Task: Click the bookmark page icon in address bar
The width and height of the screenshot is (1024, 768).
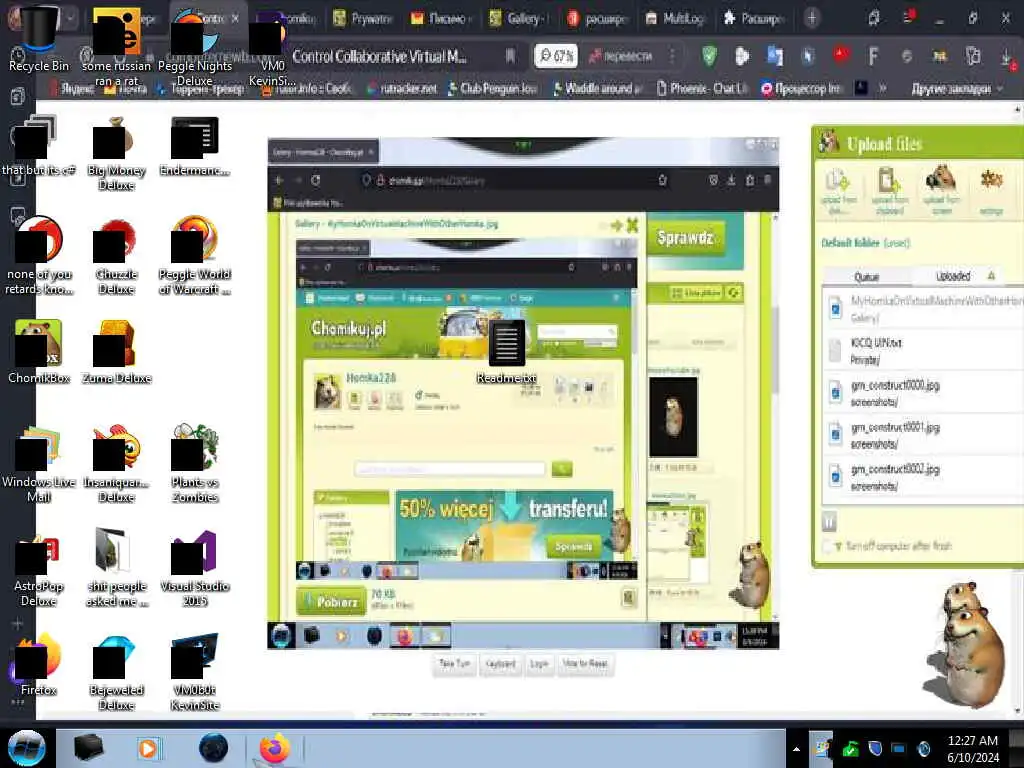Action: coord(510,56)
